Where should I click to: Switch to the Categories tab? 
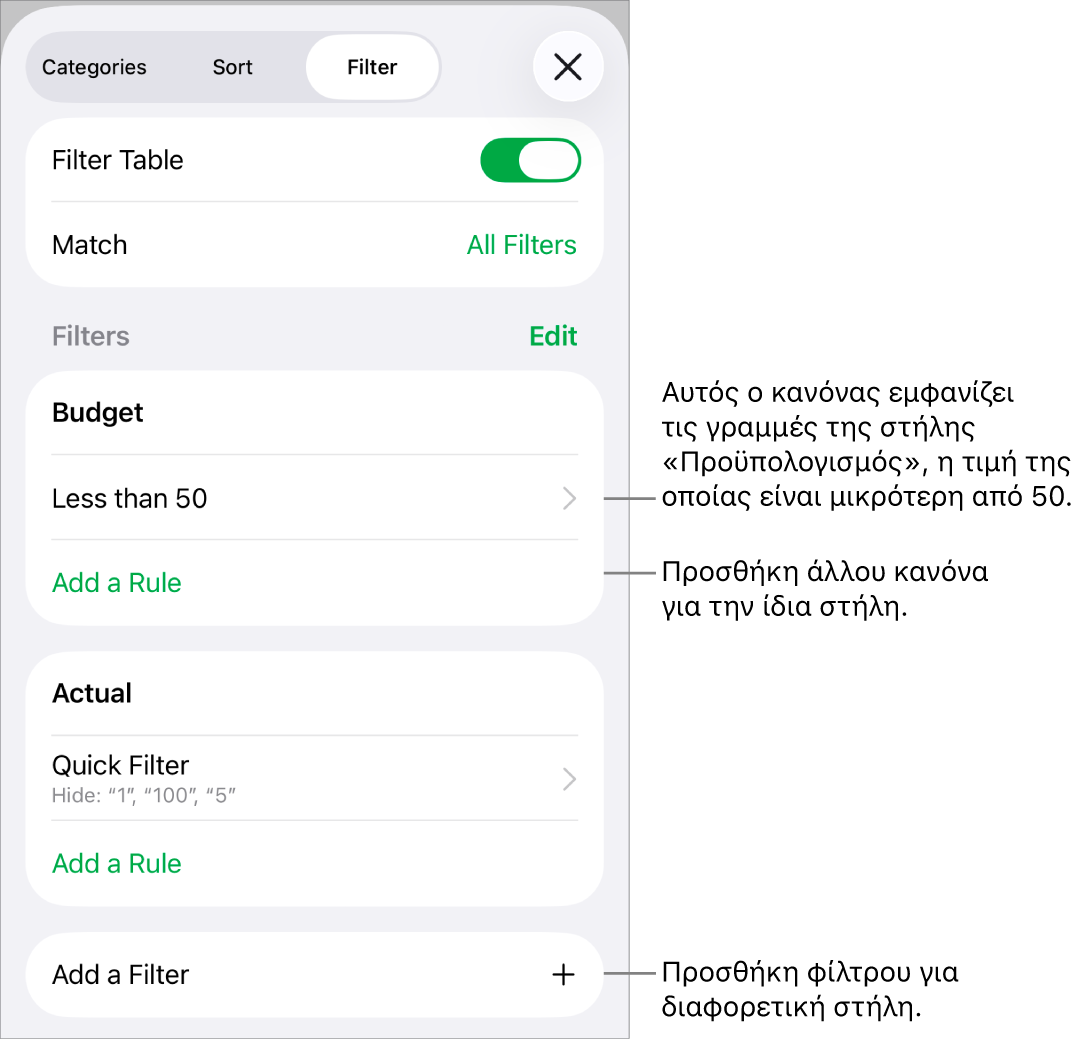coord(94,67)
